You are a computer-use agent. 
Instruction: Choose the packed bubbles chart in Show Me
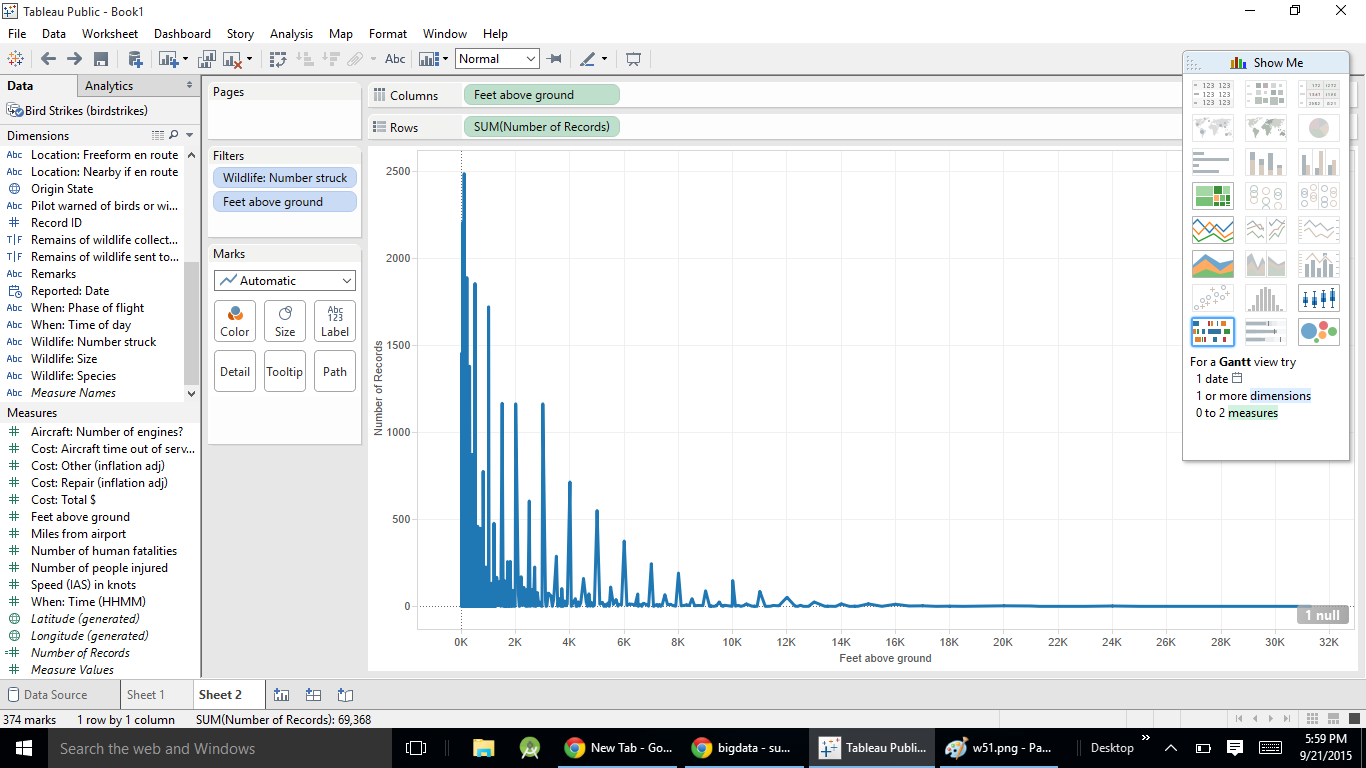[1319, 332]
